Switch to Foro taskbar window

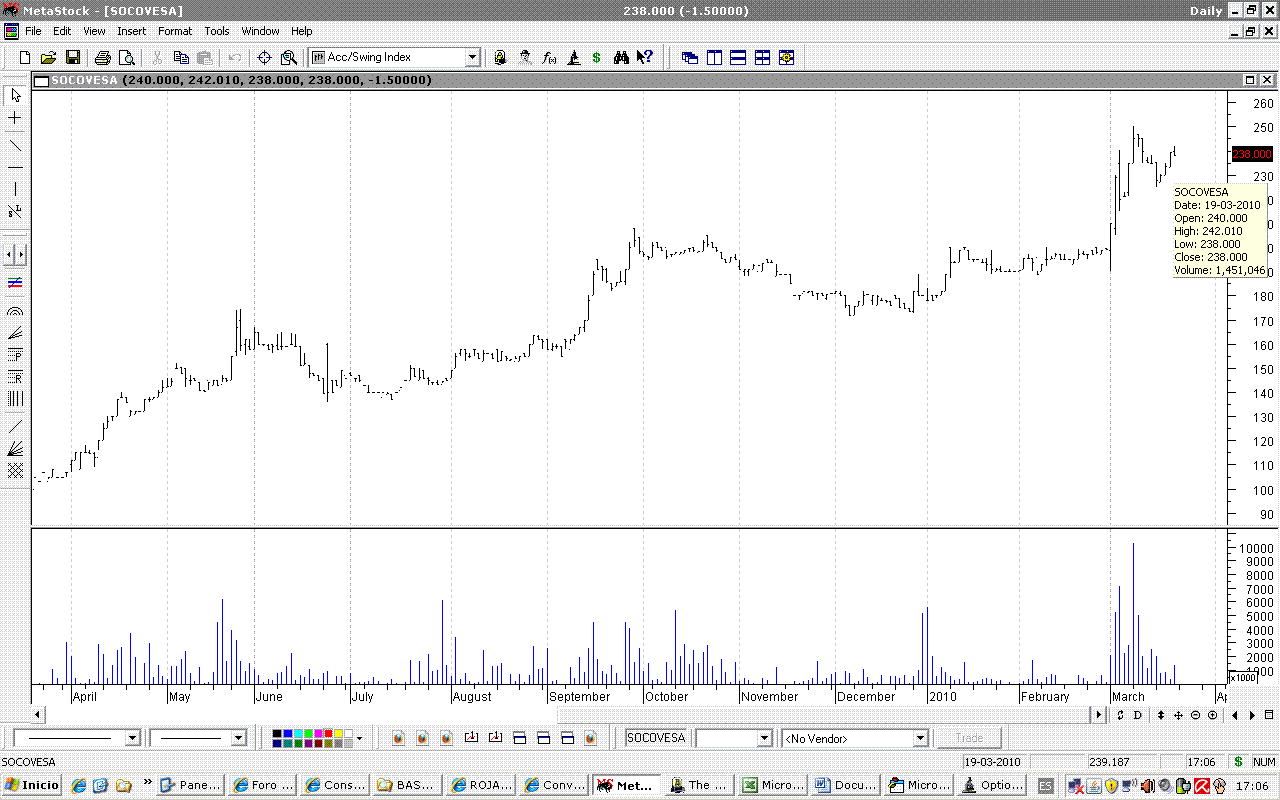tap(263, 785)
